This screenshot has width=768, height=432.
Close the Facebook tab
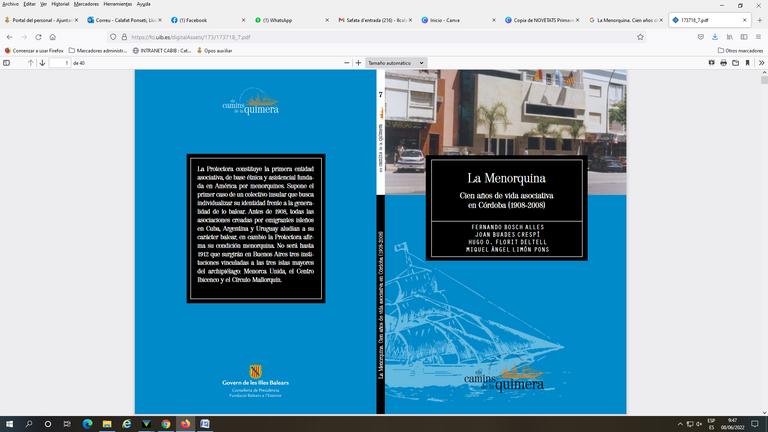click(x=243, y=20)
